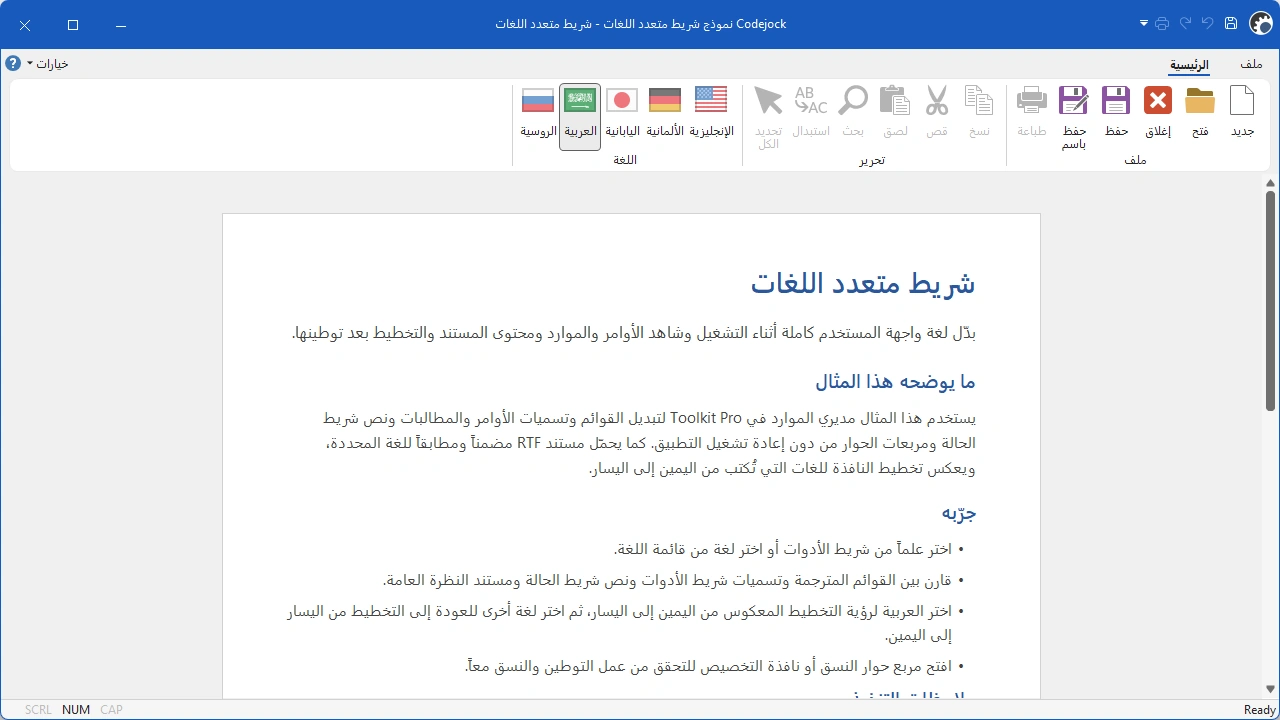Click the vertical scrollbar thumb
Image resolution: width=1280 pixels, height=720 pixels.
point(1271,300)
